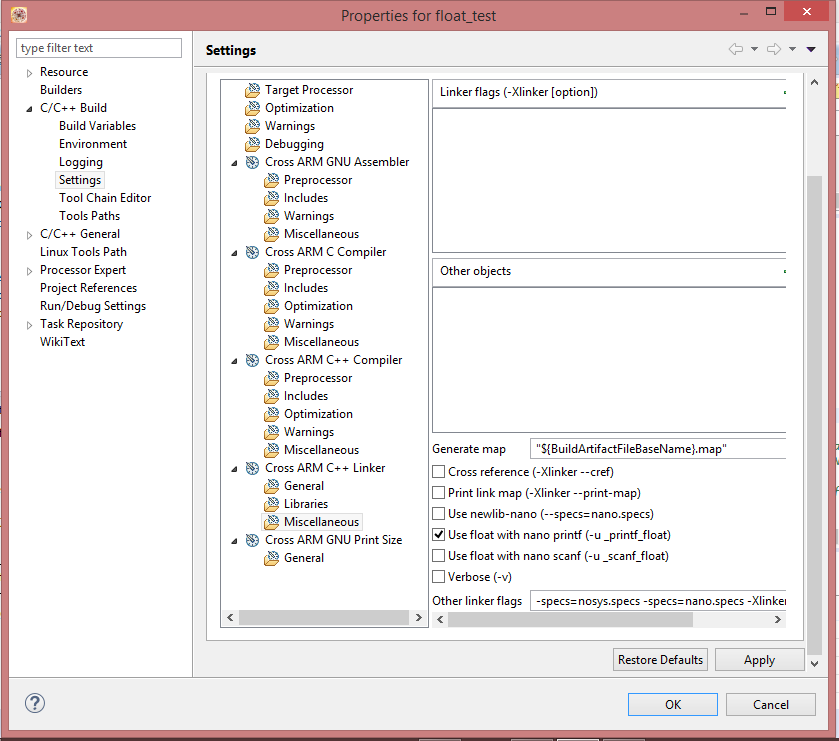The height and width of the screenshot is (741, 839).
Task: Collapse the Cross ARM C++ Linker node
Action: 234,469
